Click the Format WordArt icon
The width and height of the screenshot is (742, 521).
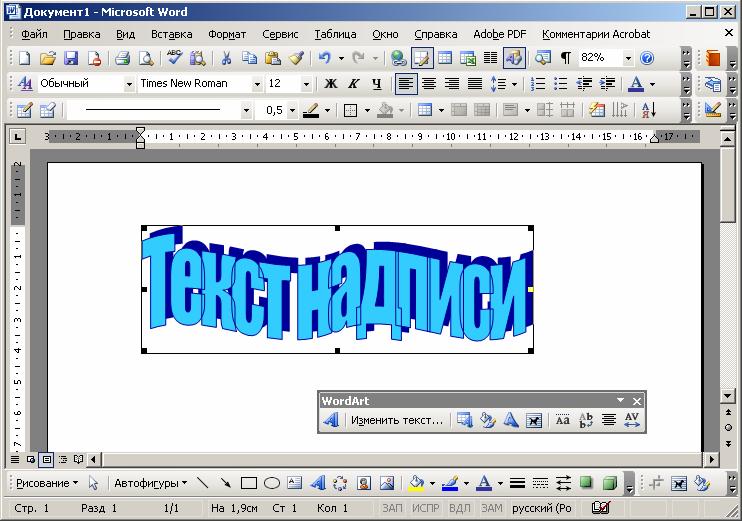488,421
